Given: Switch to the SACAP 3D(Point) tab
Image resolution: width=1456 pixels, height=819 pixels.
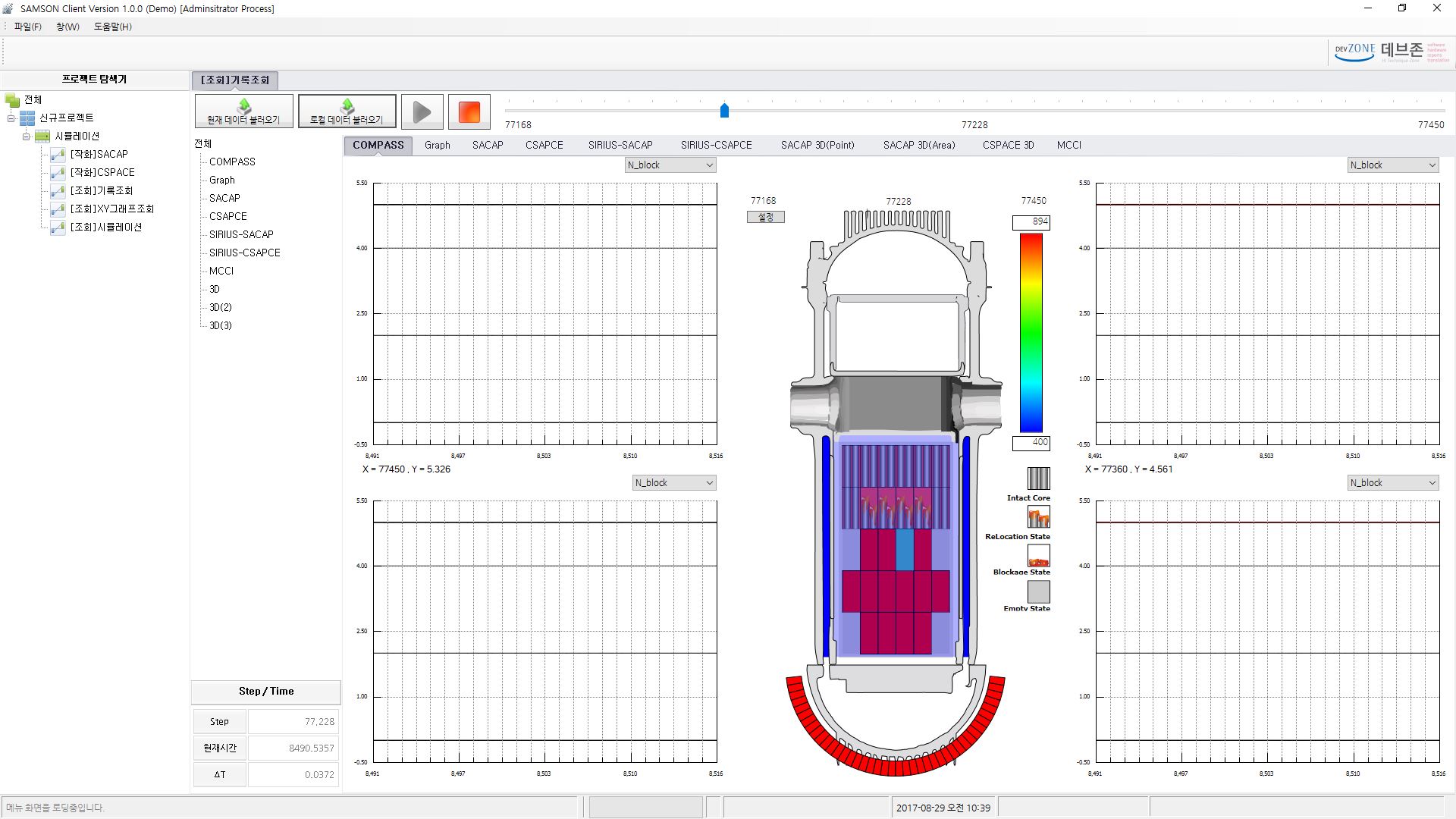Looking at the screenshot, I should pyautogui.click(x=817, y=145).
